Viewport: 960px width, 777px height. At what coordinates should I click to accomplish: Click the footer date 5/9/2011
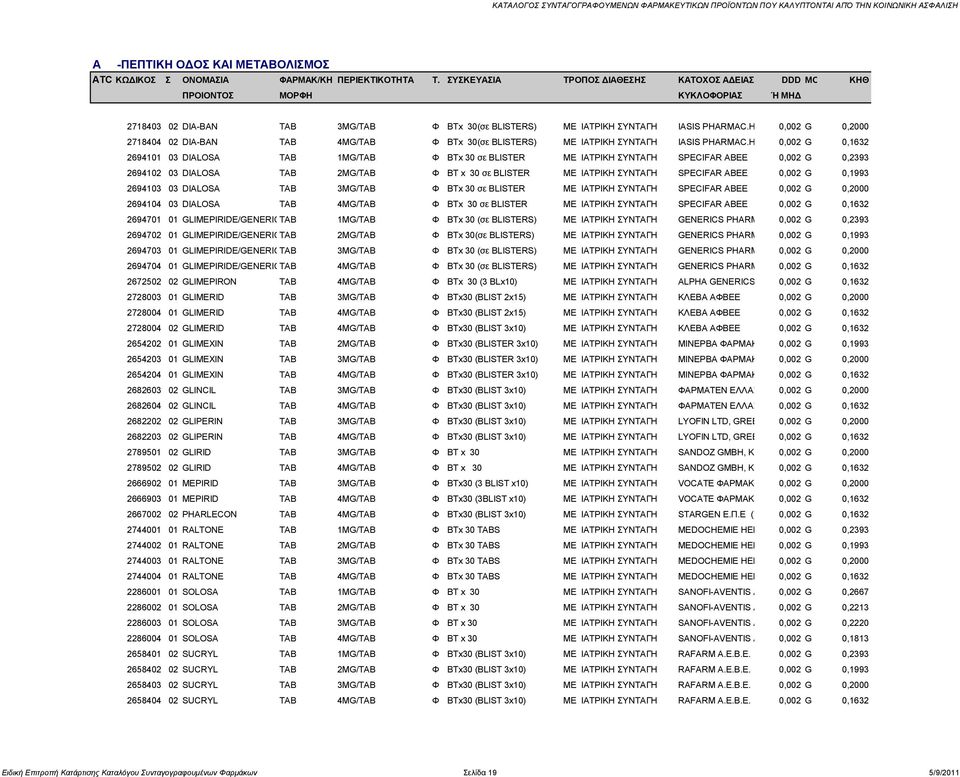pos(942,772)
